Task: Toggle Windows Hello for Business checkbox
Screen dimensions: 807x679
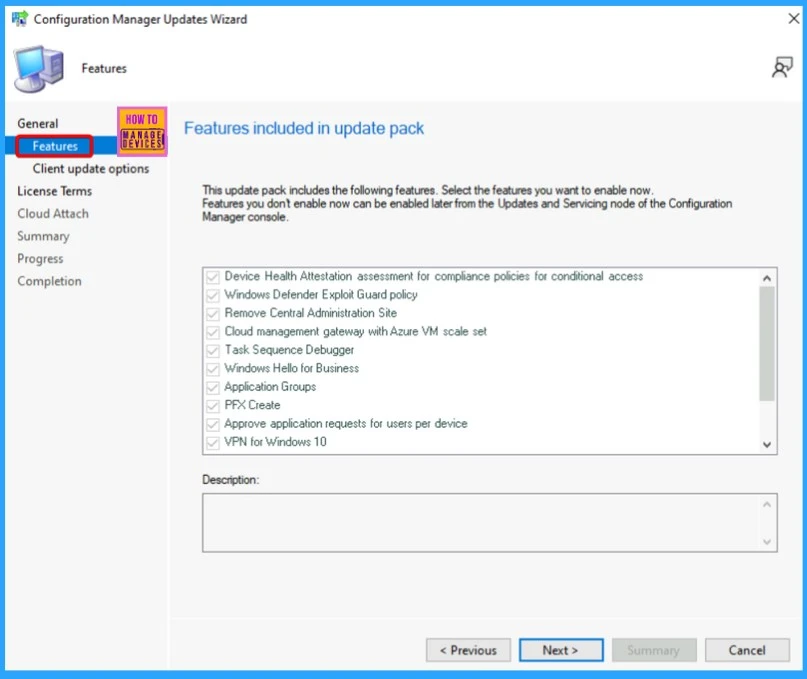Action: [213, 369]
